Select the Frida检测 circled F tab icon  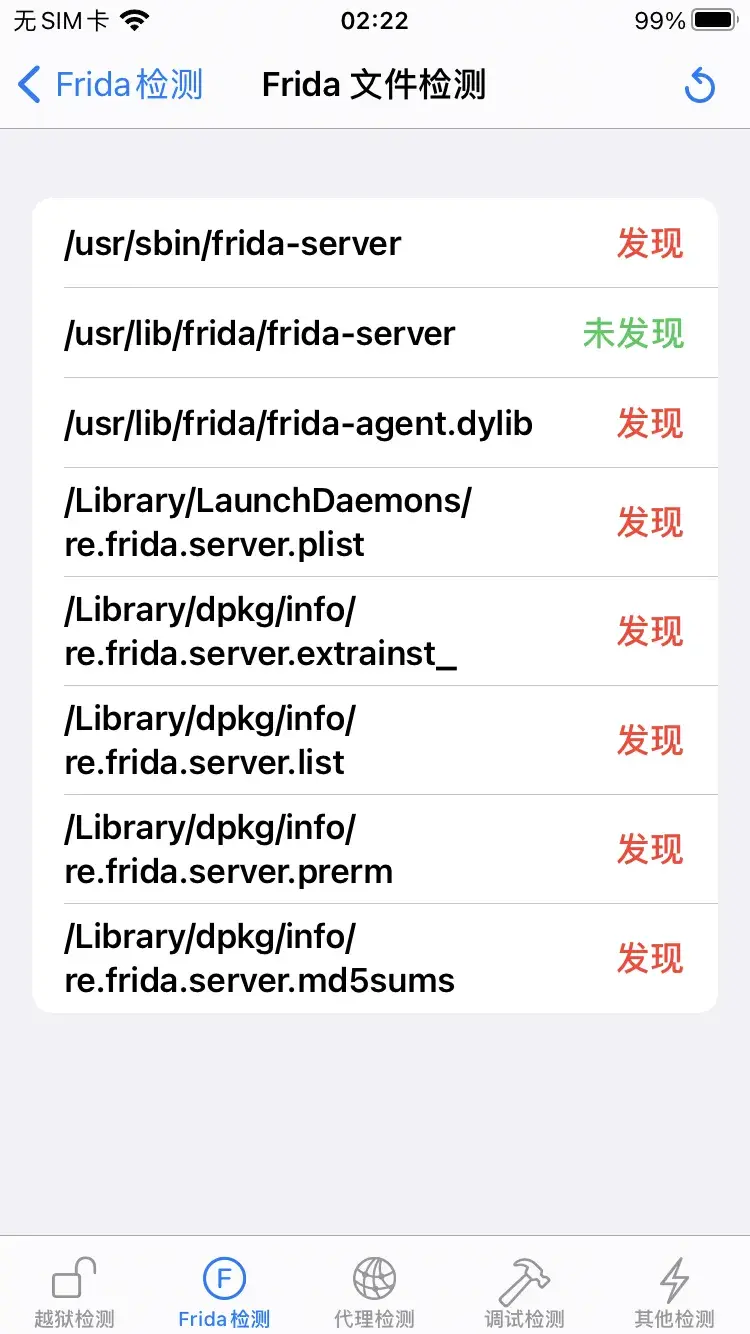click(224, 1279)
